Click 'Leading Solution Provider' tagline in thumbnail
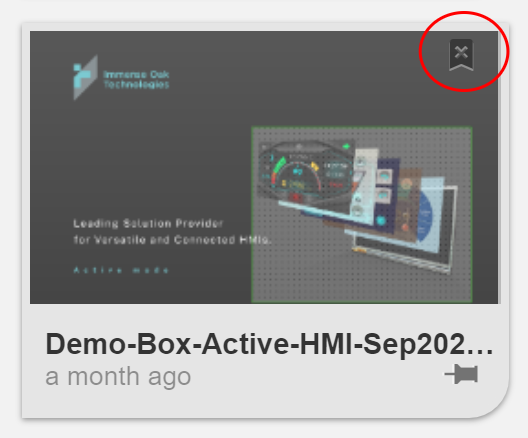 (x=148, y=223)
